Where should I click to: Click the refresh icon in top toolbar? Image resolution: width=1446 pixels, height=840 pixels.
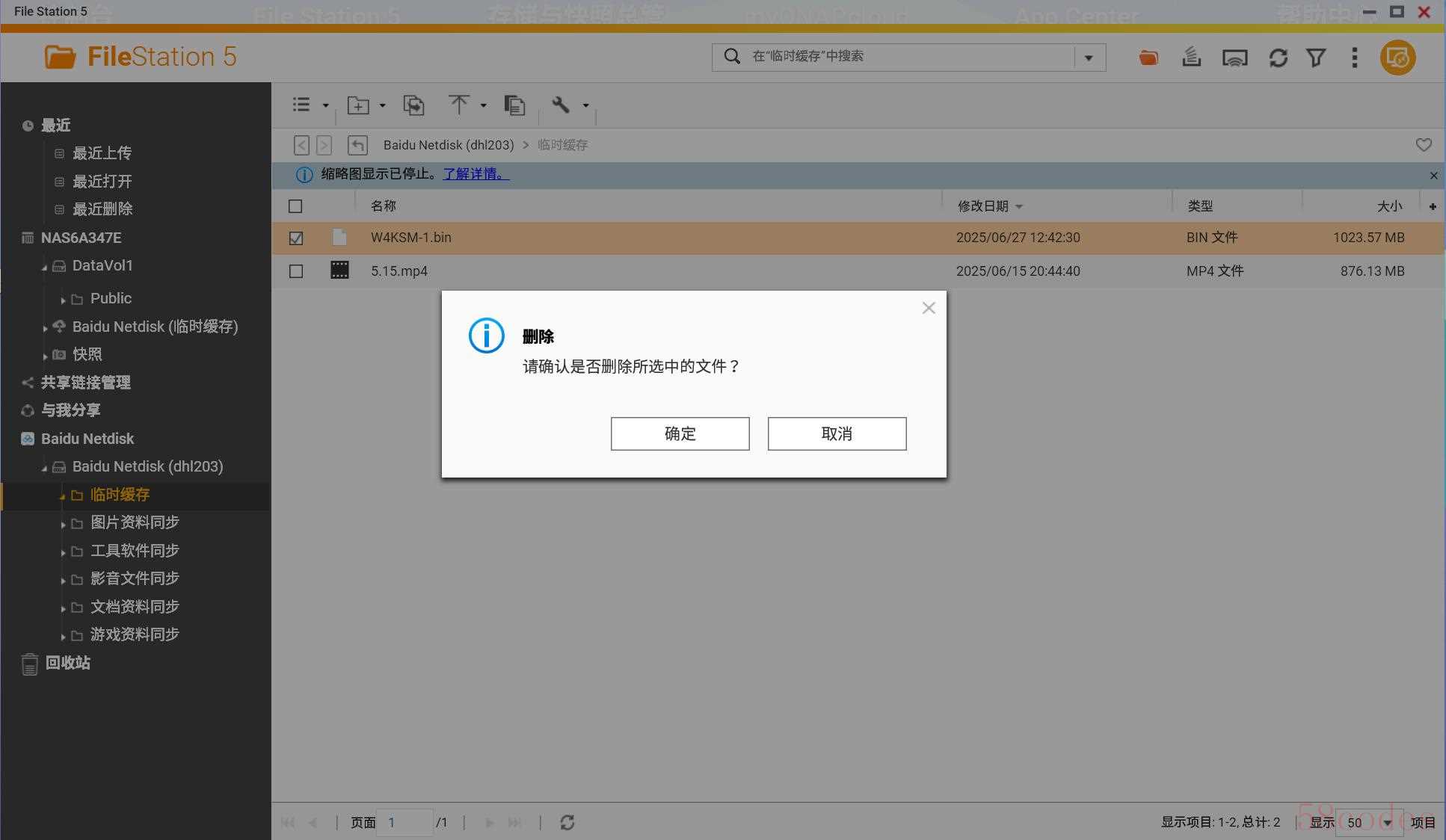(1278, 58)
